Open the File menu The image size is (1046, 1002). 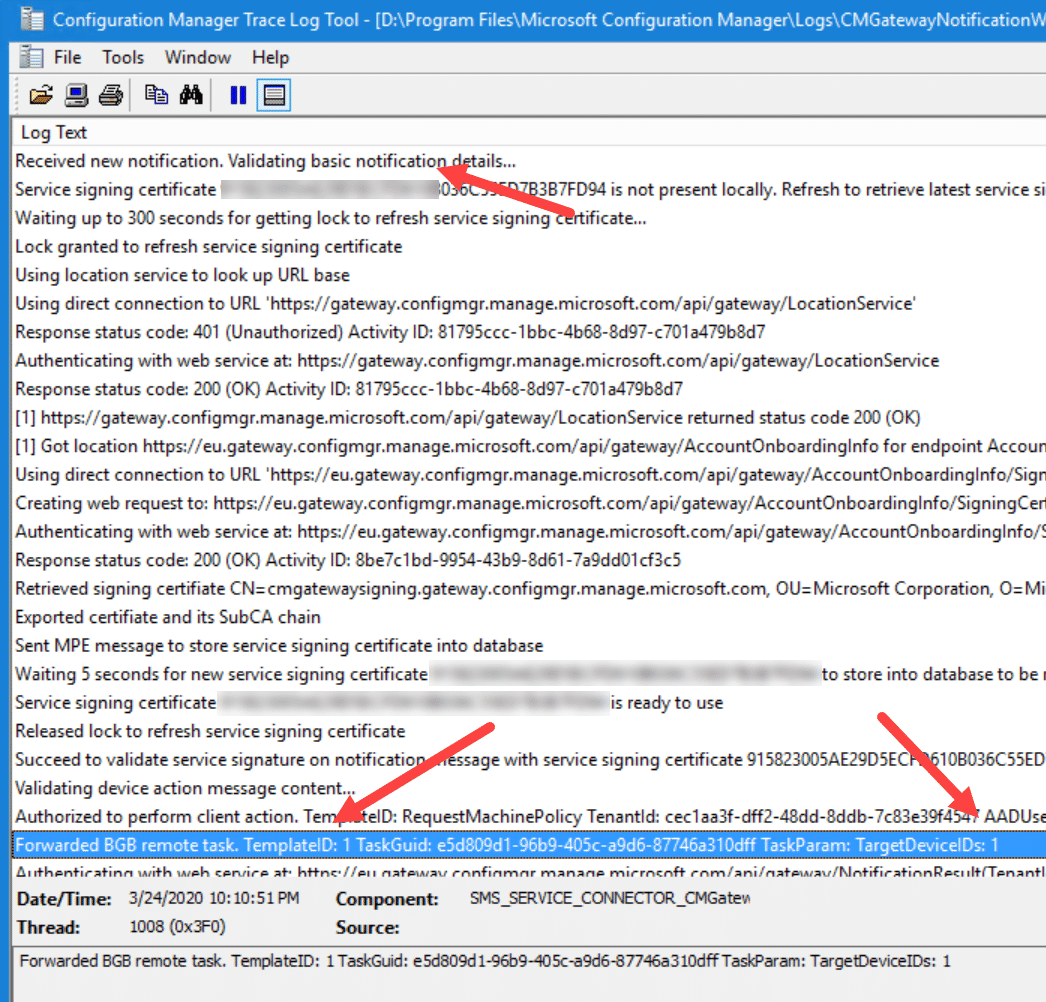pos(67,57)
